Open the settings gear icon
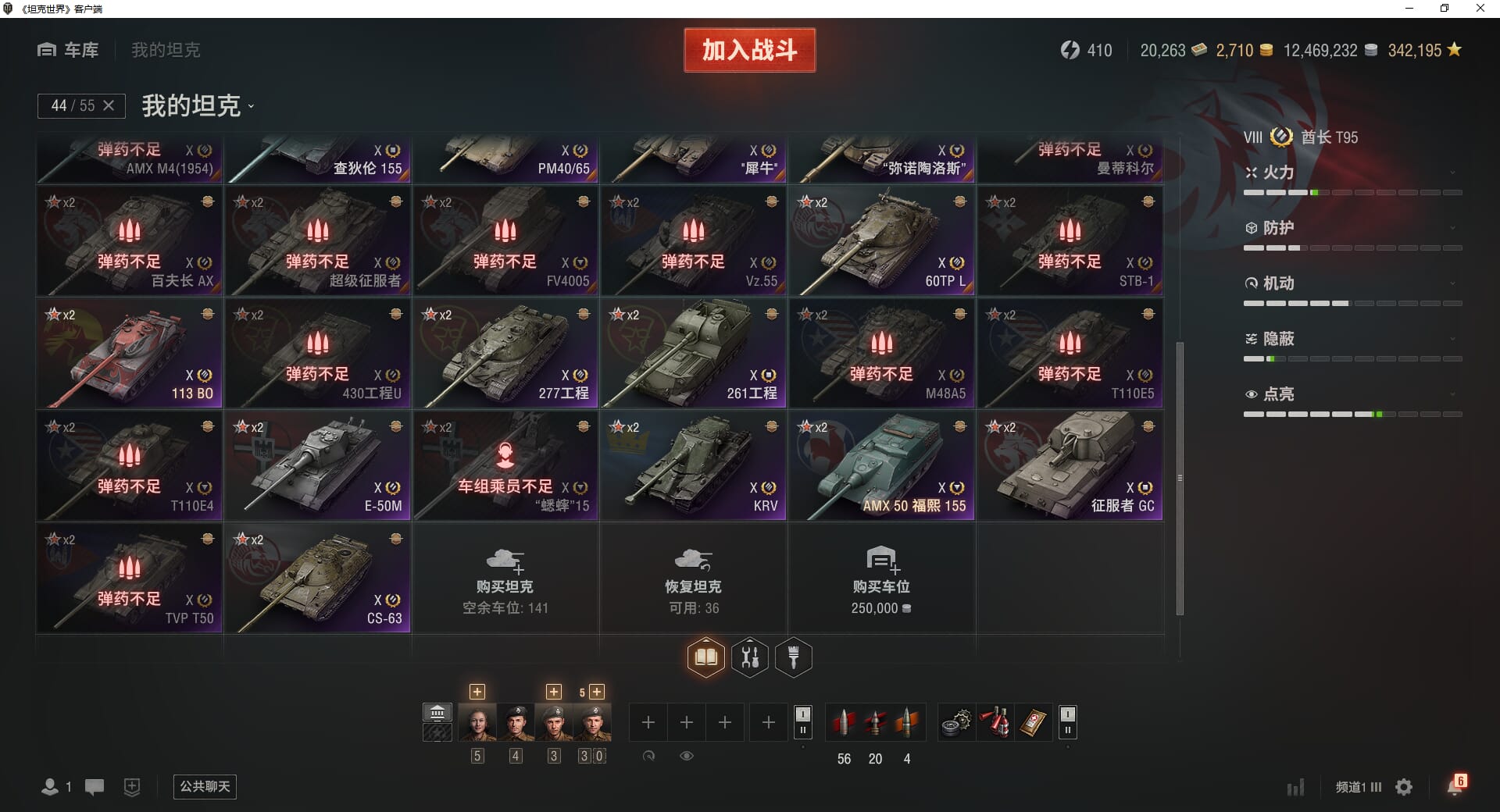 tap(1404, 787)
